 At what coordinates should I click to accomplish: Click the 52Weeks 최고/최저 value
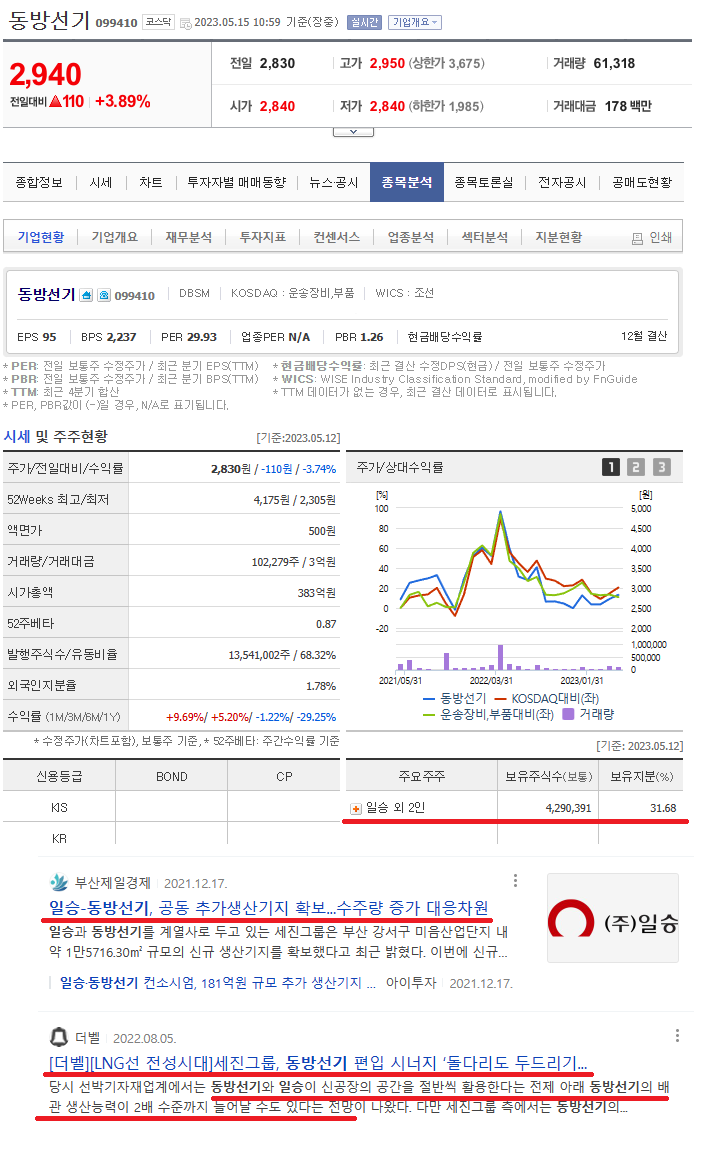pos(295,500)
